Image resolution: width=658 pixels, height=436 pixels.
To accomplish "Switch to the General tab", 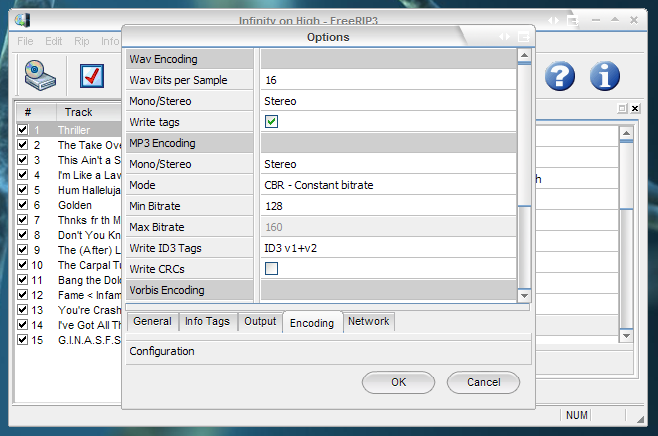I will pyautogui.click(x=152, y=321).
